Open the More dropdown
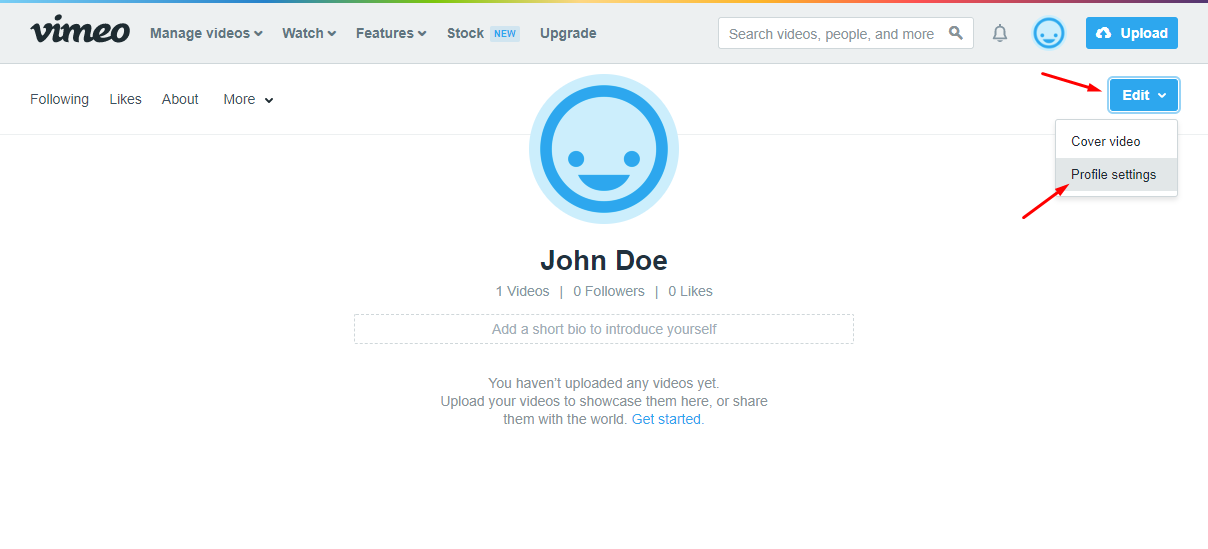 [248, 99]
